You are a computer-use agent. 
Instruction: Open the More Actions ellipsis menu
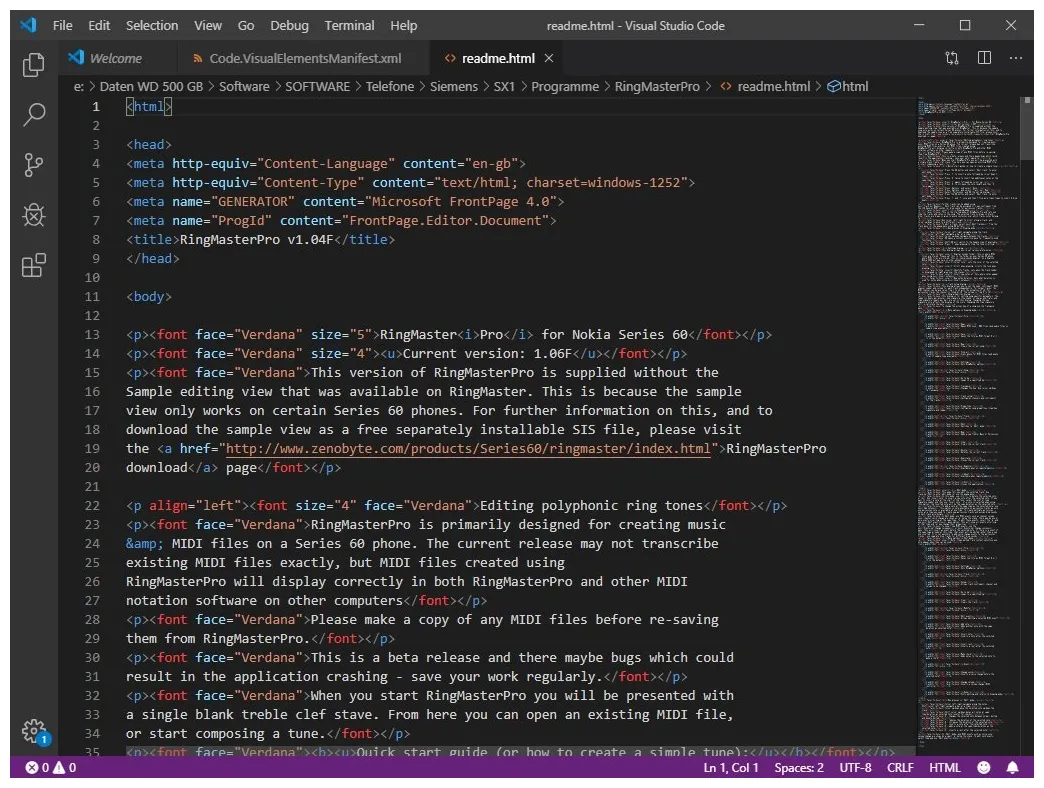tap(1016, 59)
